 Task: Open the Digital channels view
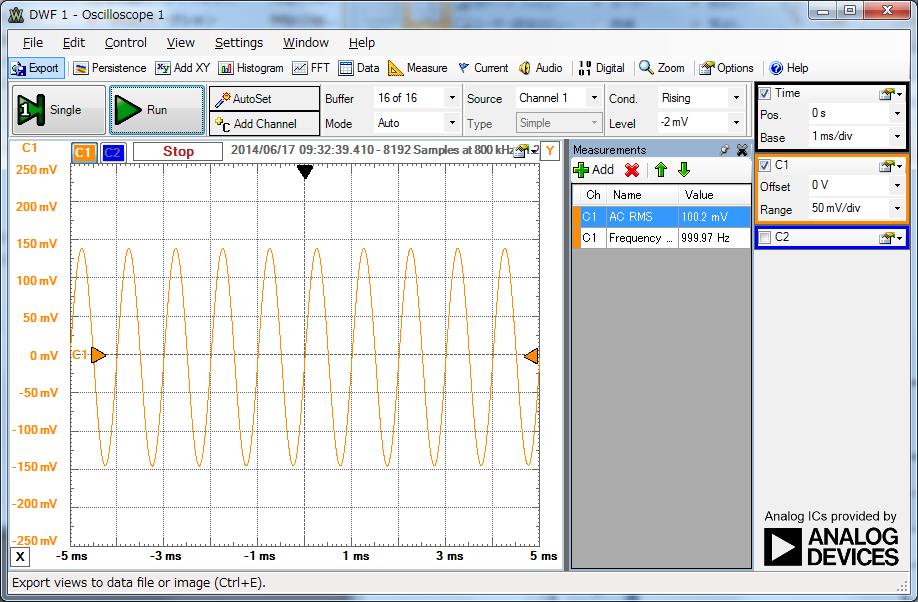[x=601, y=68]
